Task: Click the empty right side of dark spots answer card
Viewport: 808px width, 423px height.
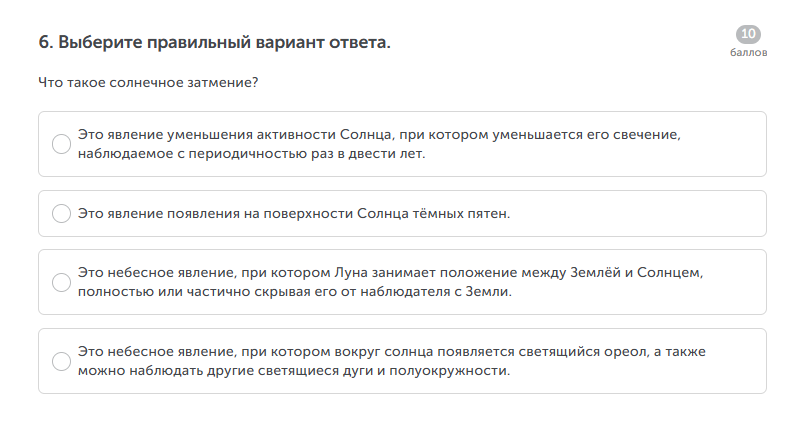Action: (x=650, y=213)
